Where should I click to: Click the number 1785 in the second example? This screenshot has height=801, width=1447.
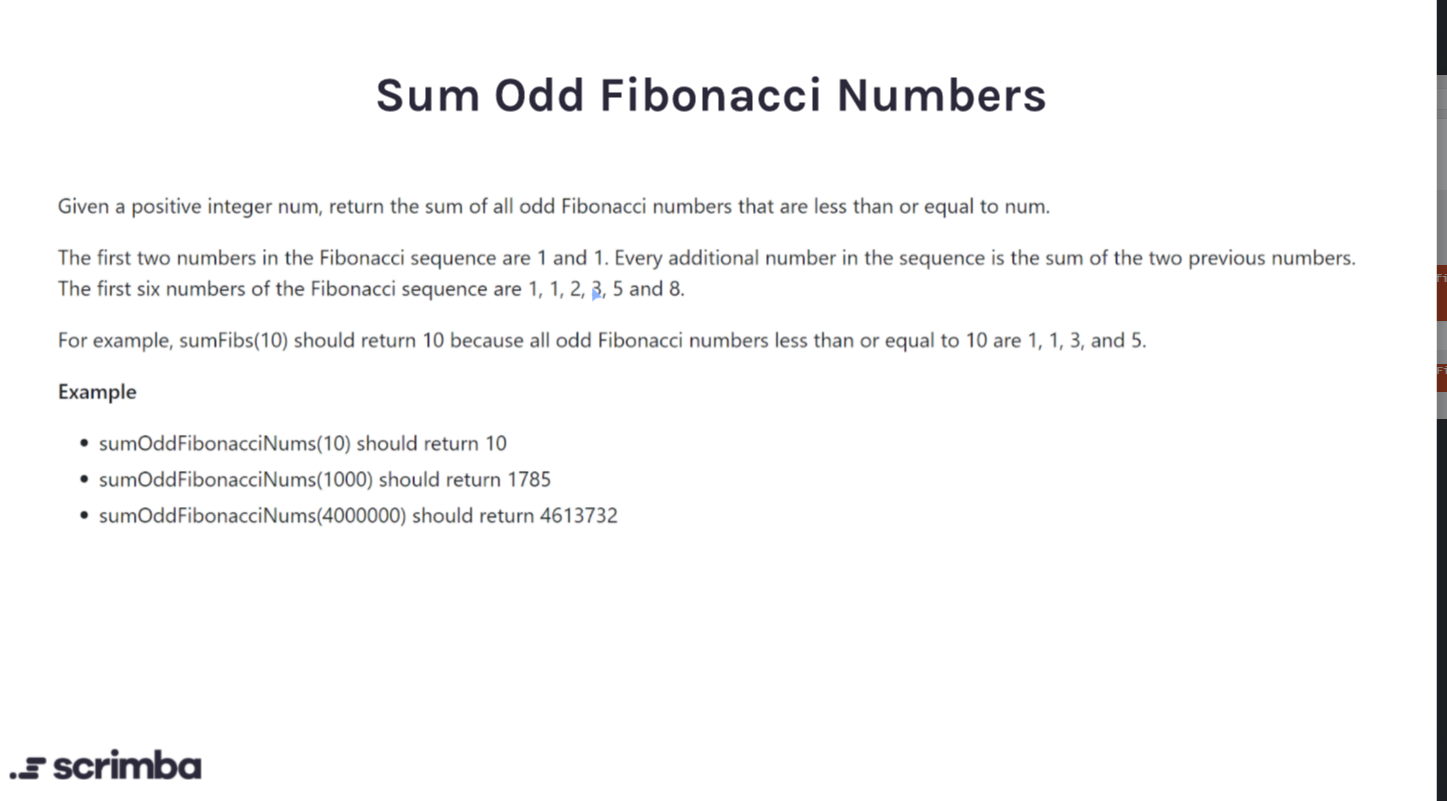529,480
